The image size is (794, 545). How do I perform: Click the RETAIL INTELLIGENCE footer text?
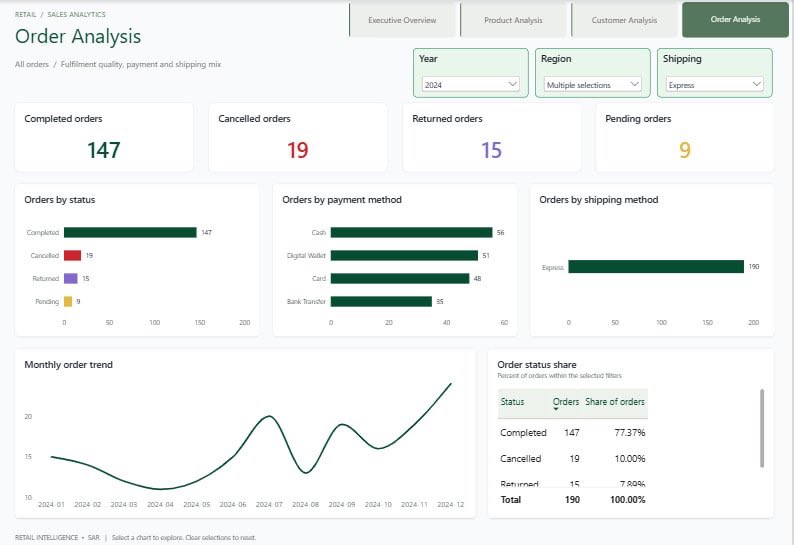46,537
